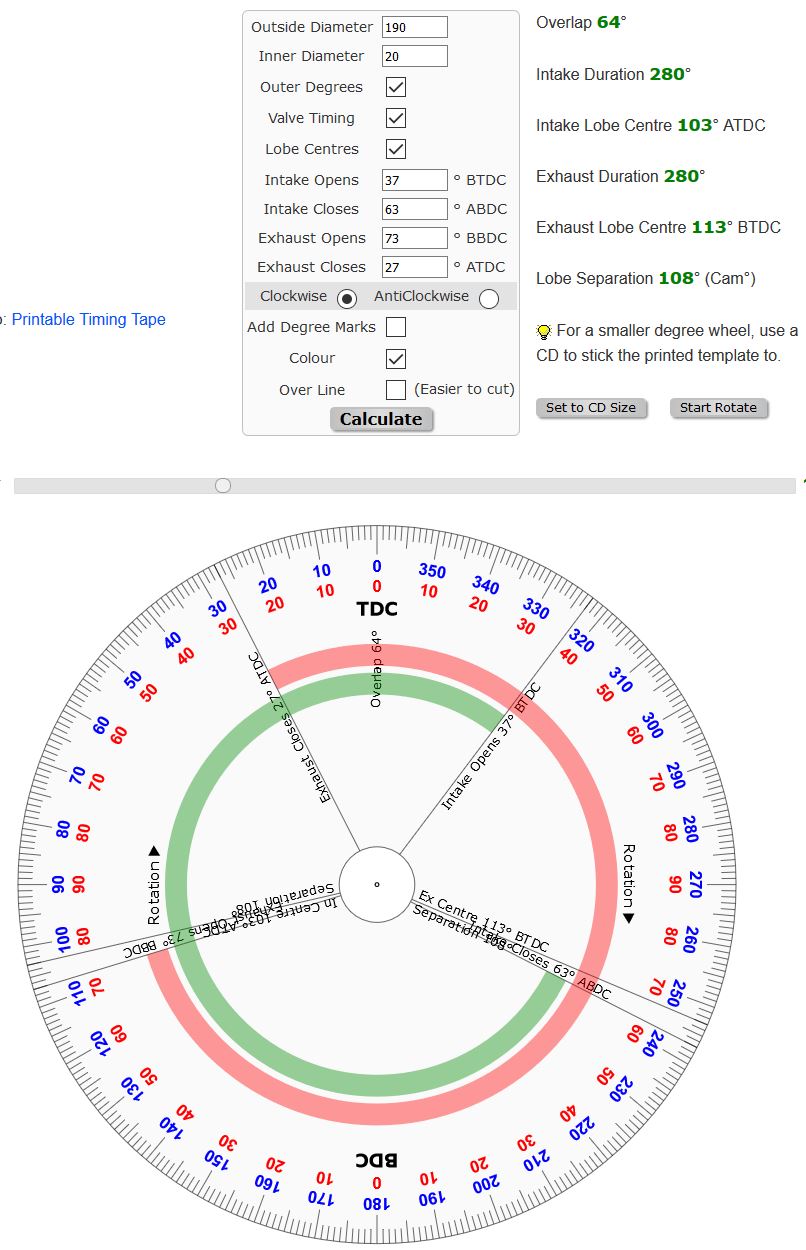This screenshot has width=806, height=1250.
Task: Check the Over Line checkbox
Action: coord(396,389)
